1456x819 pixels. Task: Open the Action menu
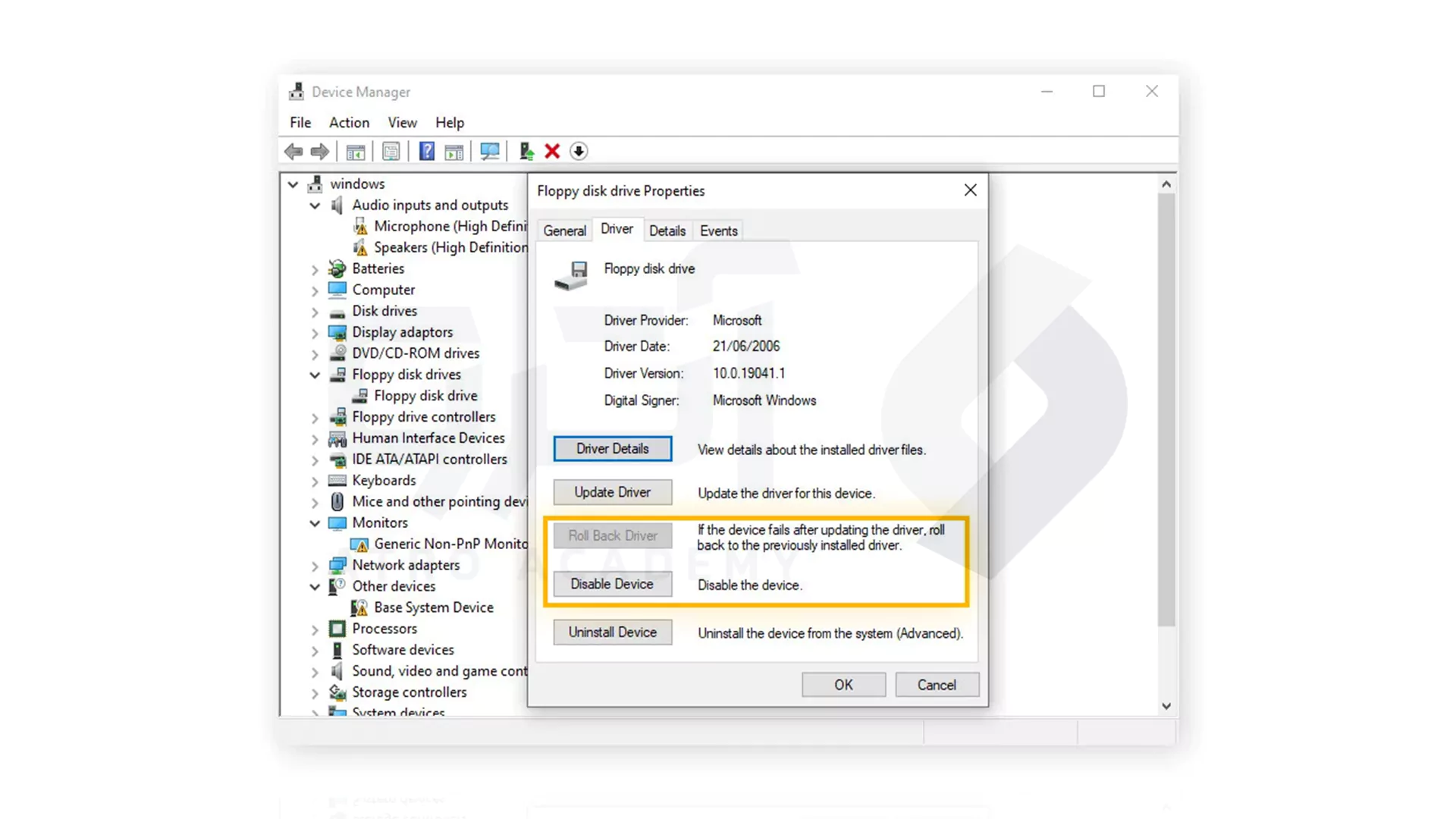point(349,123)
